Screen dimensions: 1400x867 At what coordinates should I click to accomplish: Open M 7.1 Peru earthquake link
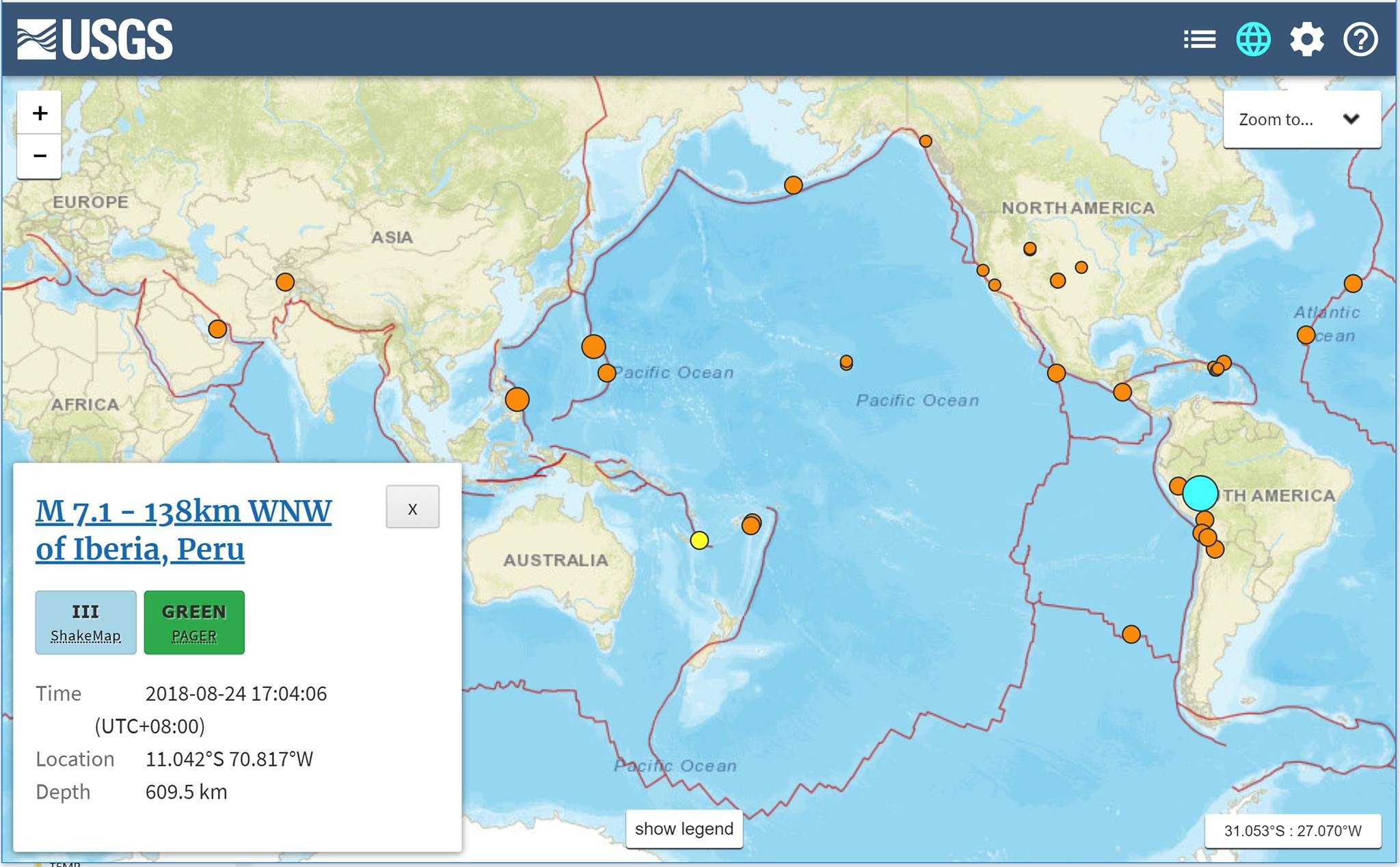tap(183, 530)
